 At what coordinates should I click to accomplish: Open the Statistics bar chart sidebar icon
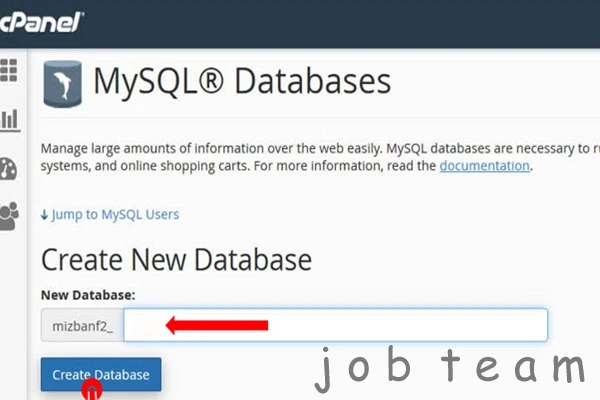(x=9, y=120)
